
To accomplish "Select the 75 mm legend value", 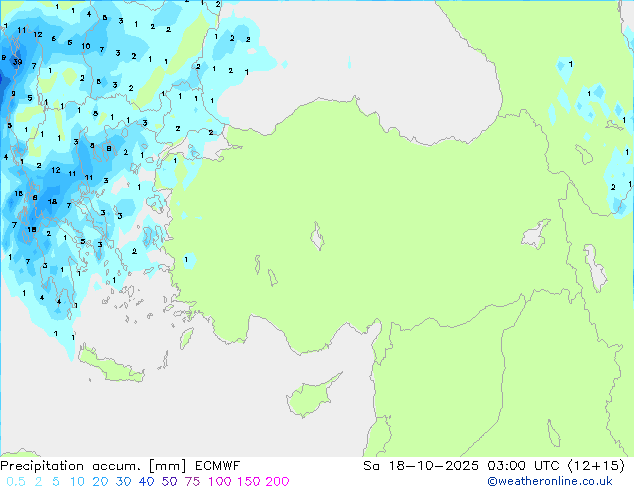I will click(x=192, y=482).
